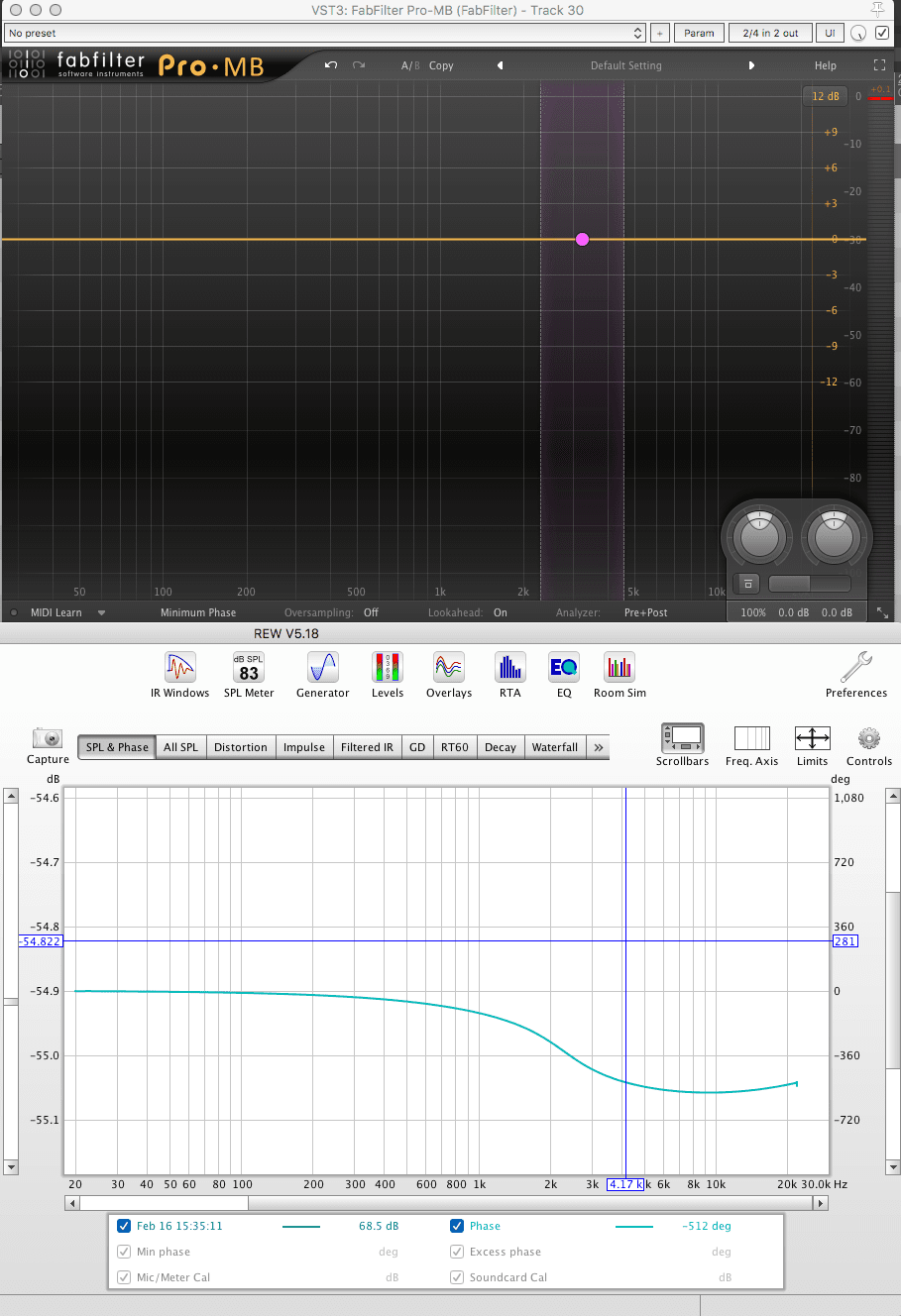Viewport: 901px width, 1316px height.
Task: Show the Overlays window
Action: tap(449, 668)
